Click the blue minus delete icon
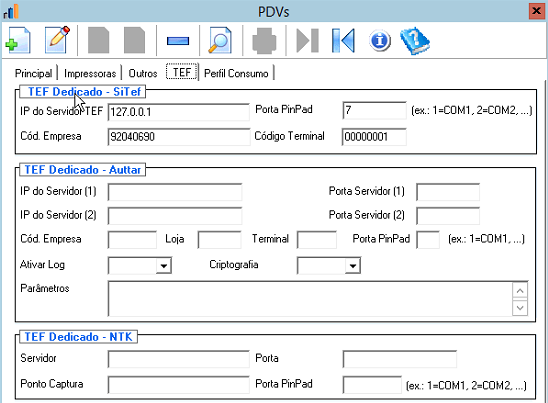 coord(178,41)
